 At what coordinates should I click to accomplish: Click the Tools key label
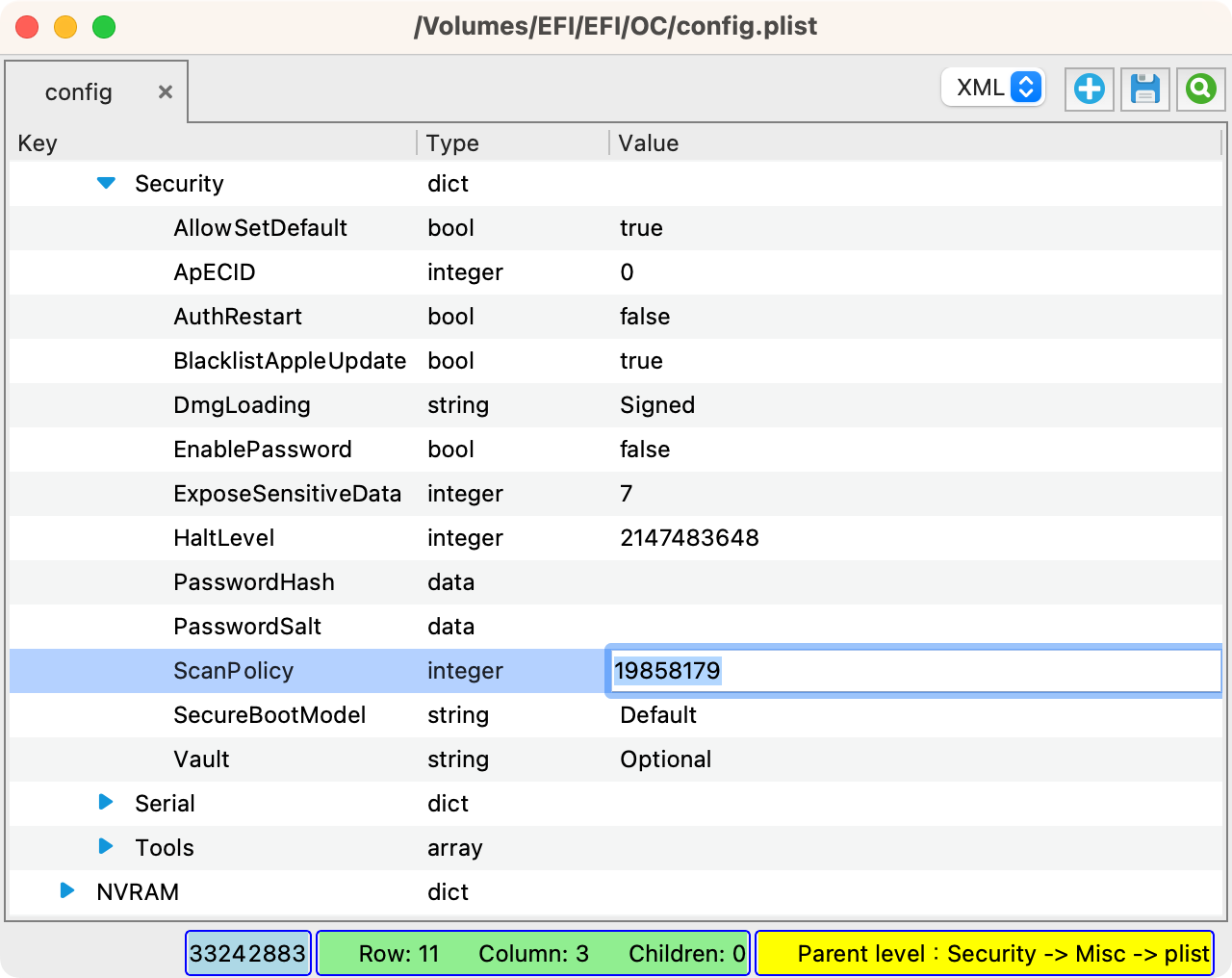[165, 848]
